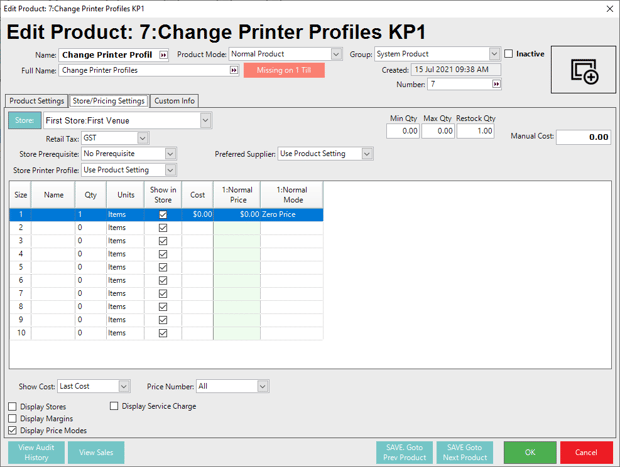Open the Preferred Supplier dropdown
Screen dimensions: 620x467
point(367,154)
